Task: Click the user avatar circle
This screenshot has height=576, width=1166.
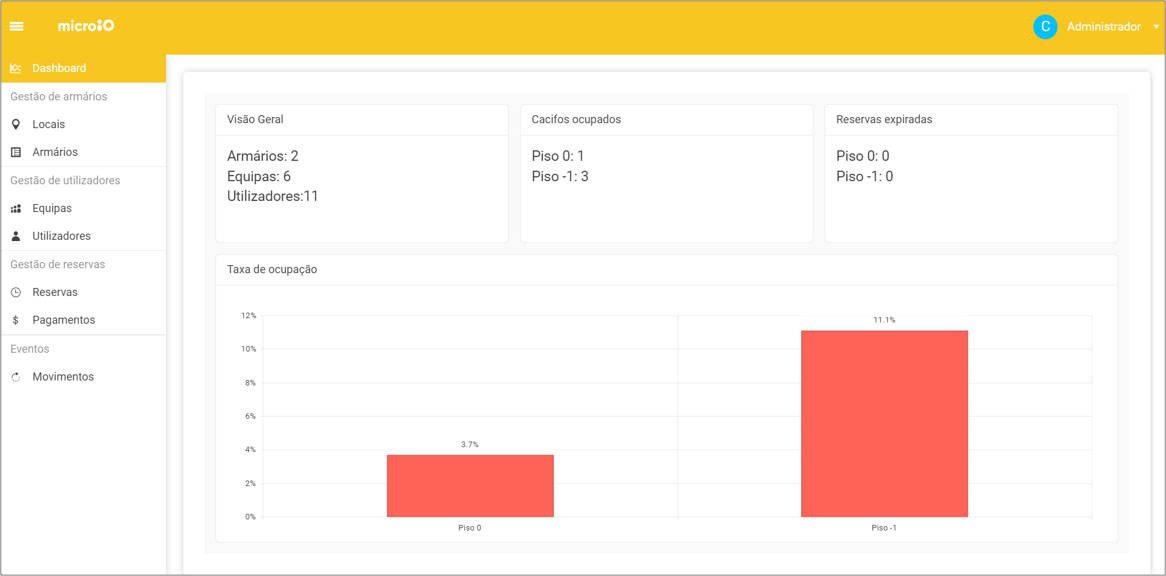Action: [x=1045, y=27]
